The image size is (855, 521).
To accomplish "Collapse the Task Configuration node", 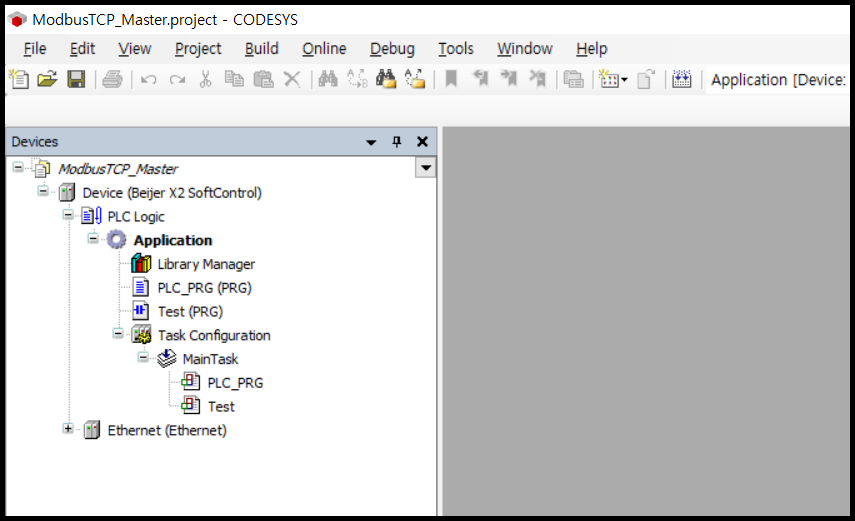I will coord(118,333).
